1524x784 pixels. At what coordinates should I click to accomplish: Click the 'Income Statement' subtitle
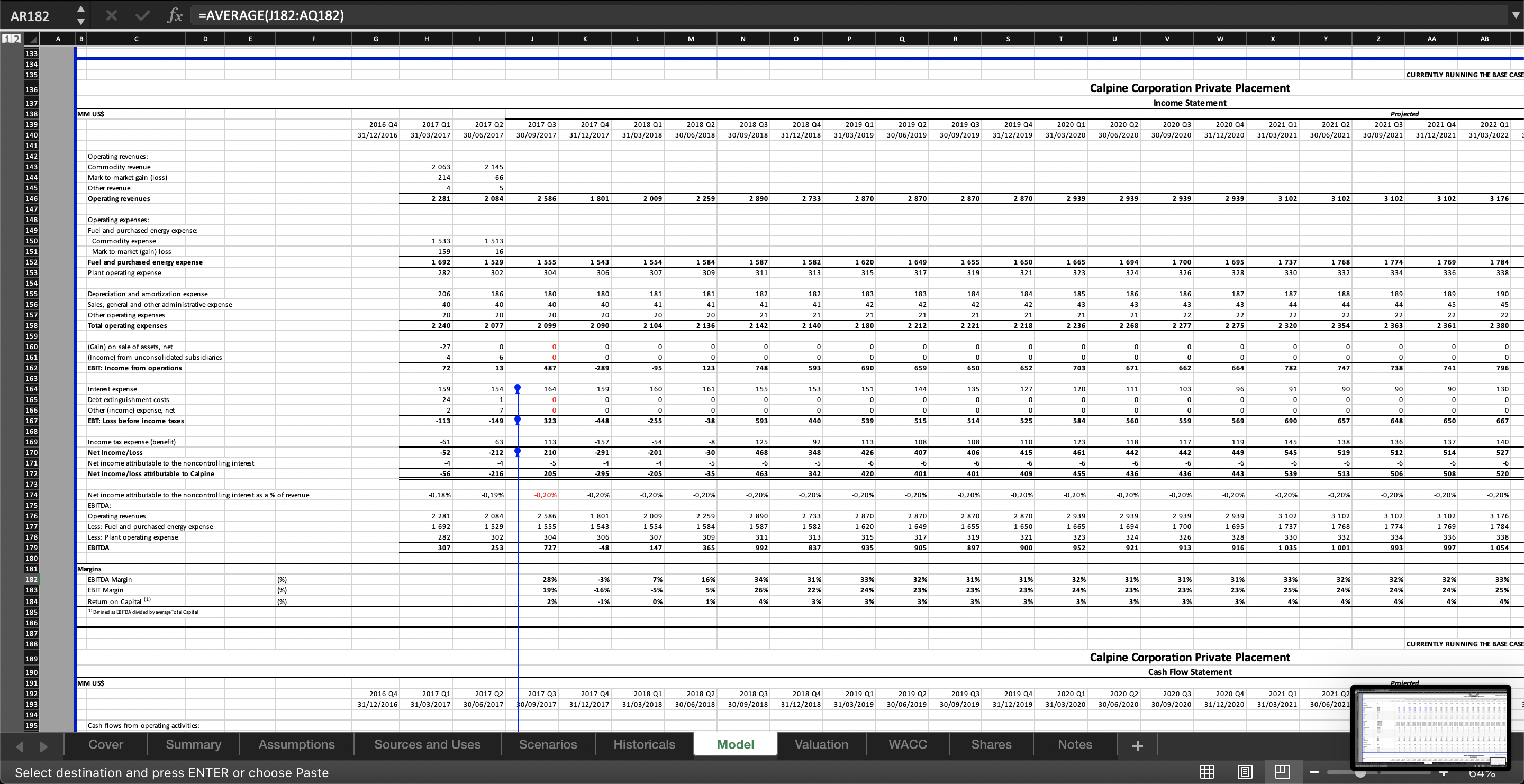coord(1190,103)
